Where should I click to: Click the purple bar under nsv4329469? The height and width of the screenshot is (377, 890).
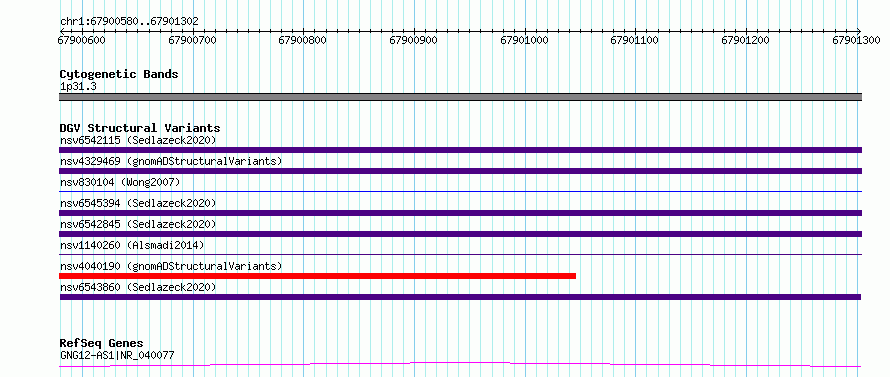[460, 171]
